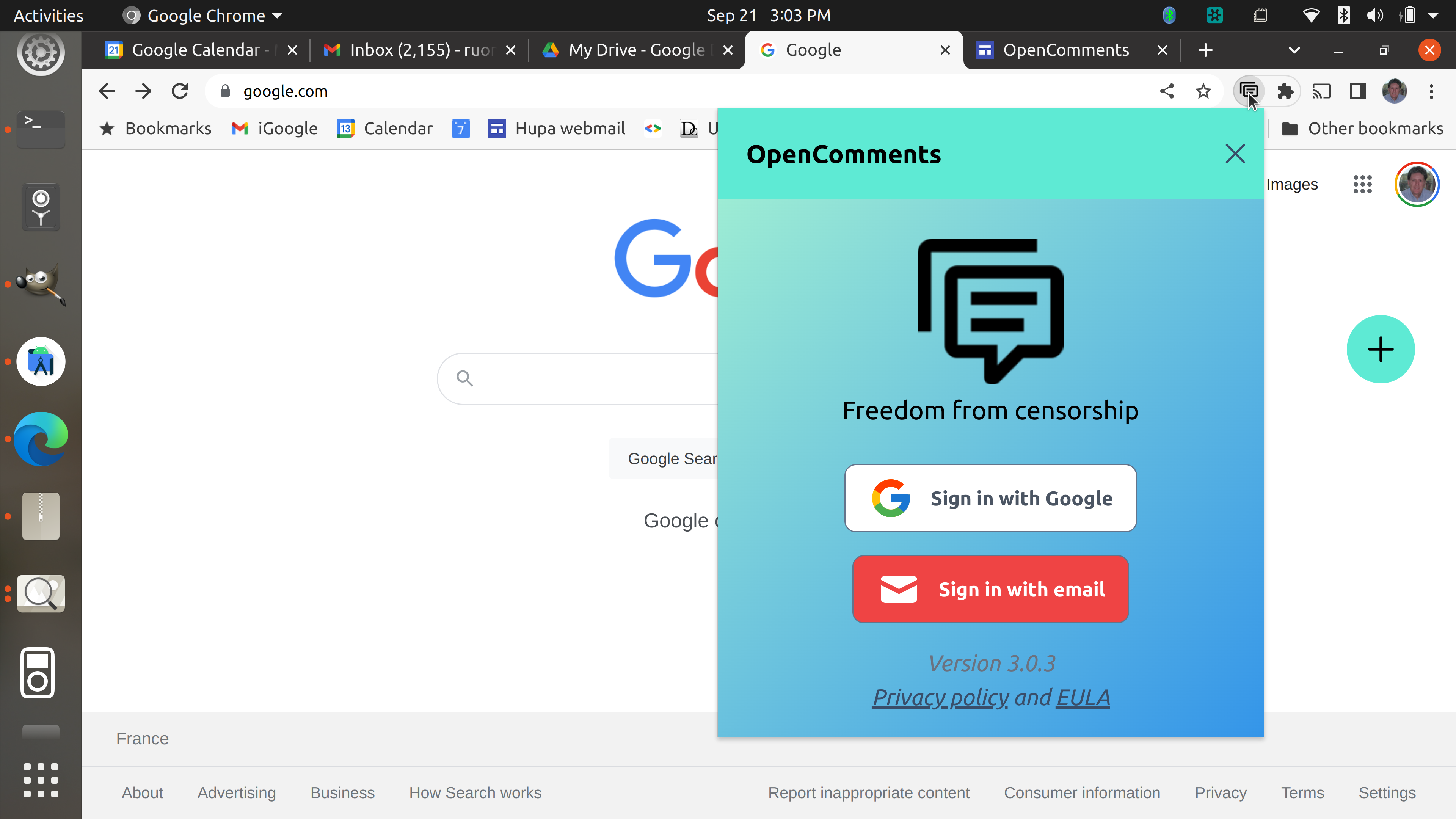Open the Chrome profile avatar in the toolbar

1395,91
